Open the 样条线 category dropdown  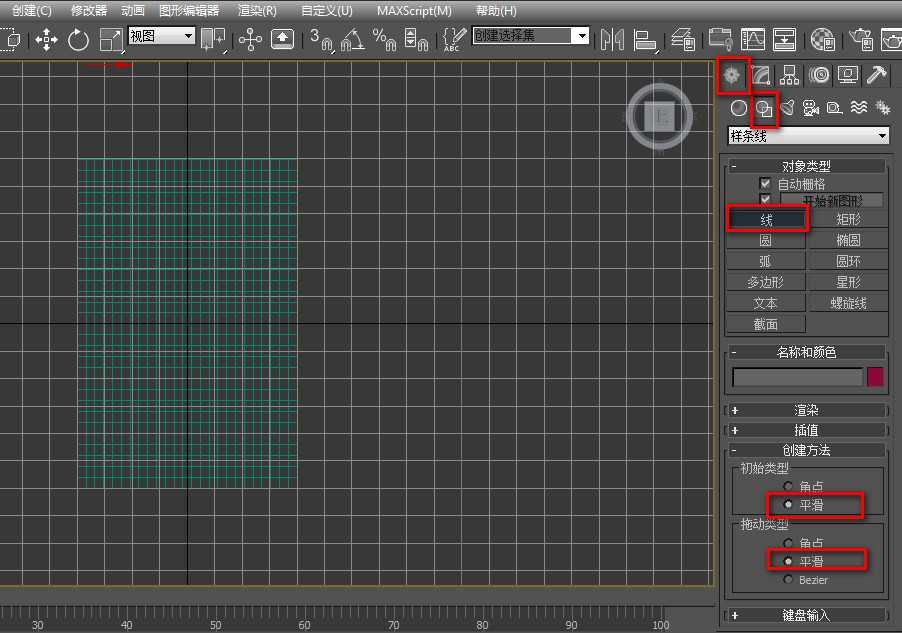click(x=808, y=136)
